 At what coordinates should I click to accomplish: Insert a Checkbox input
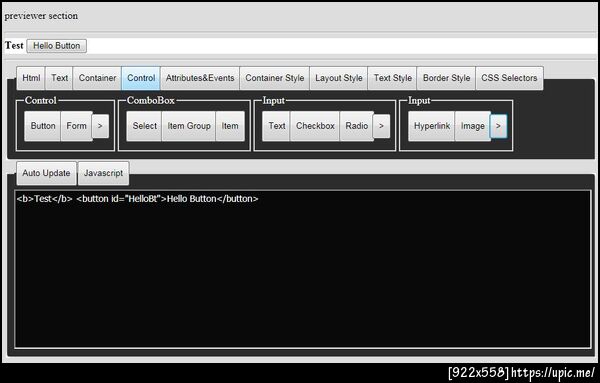[x=315, y=126]
